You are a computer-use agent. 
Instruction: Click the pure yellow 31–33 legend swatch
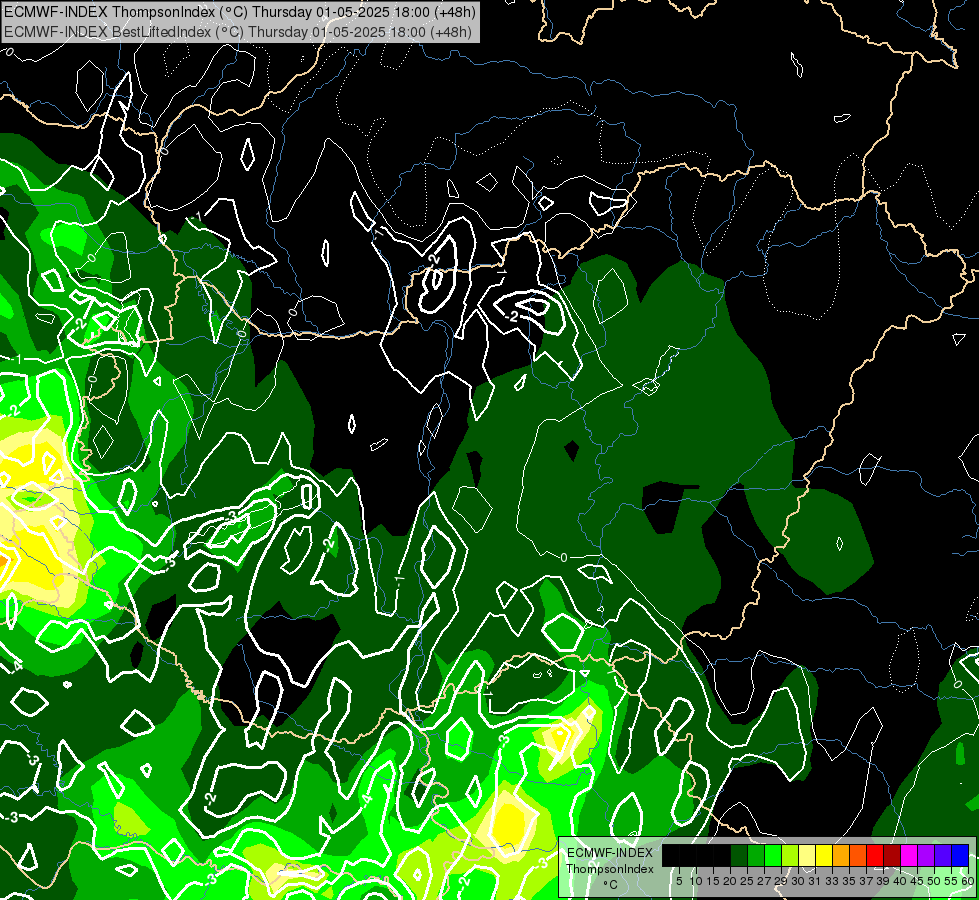(x=824, y=855)
